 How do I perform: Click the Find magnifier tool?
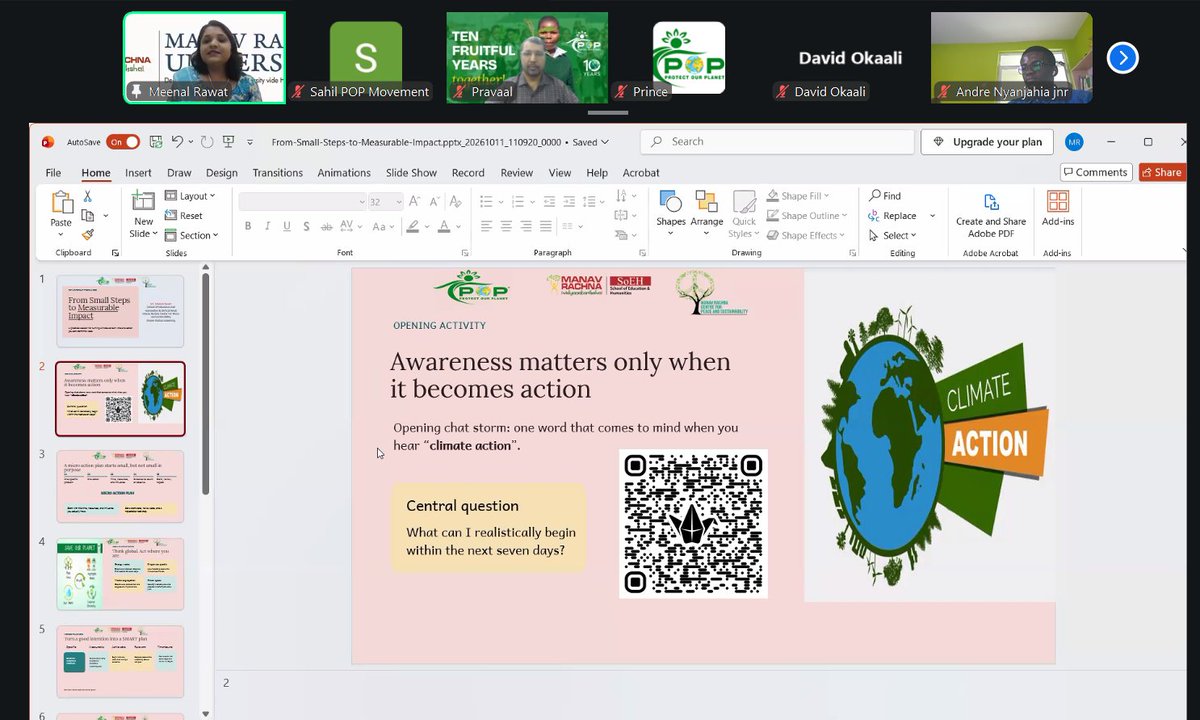[885, 196]
